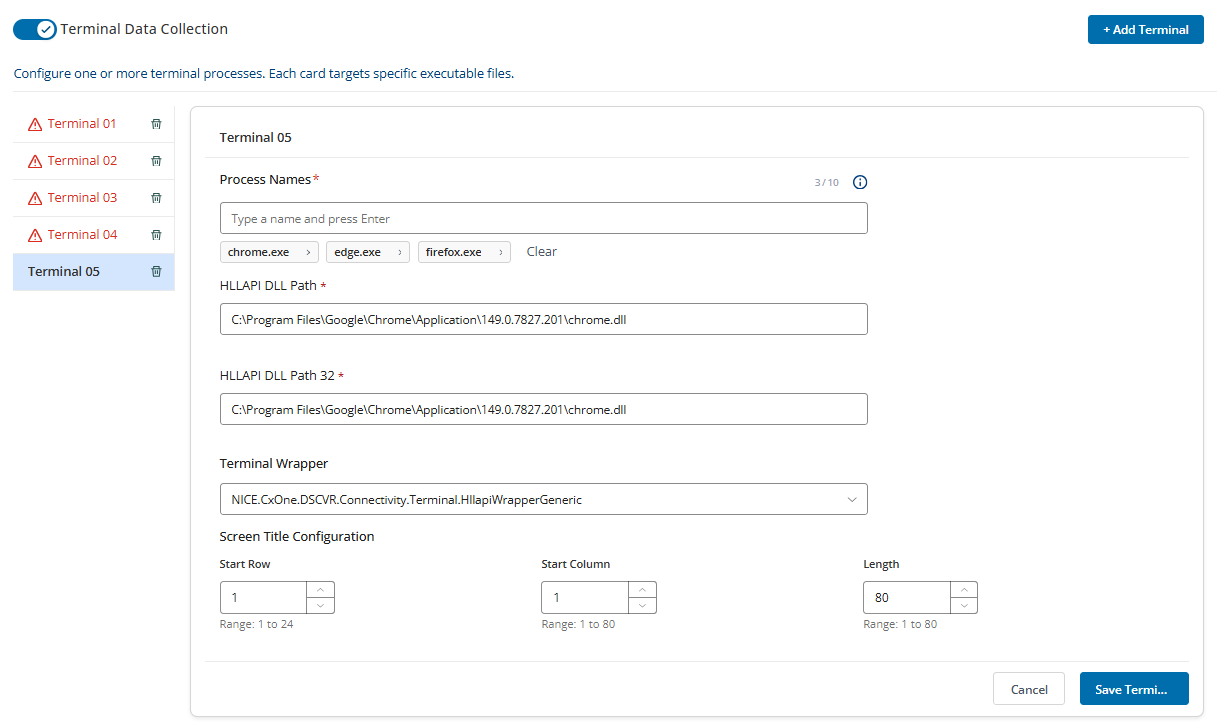Click the 3/10 process count text
Screen dimensions: 1217x726
pos(827,183)
